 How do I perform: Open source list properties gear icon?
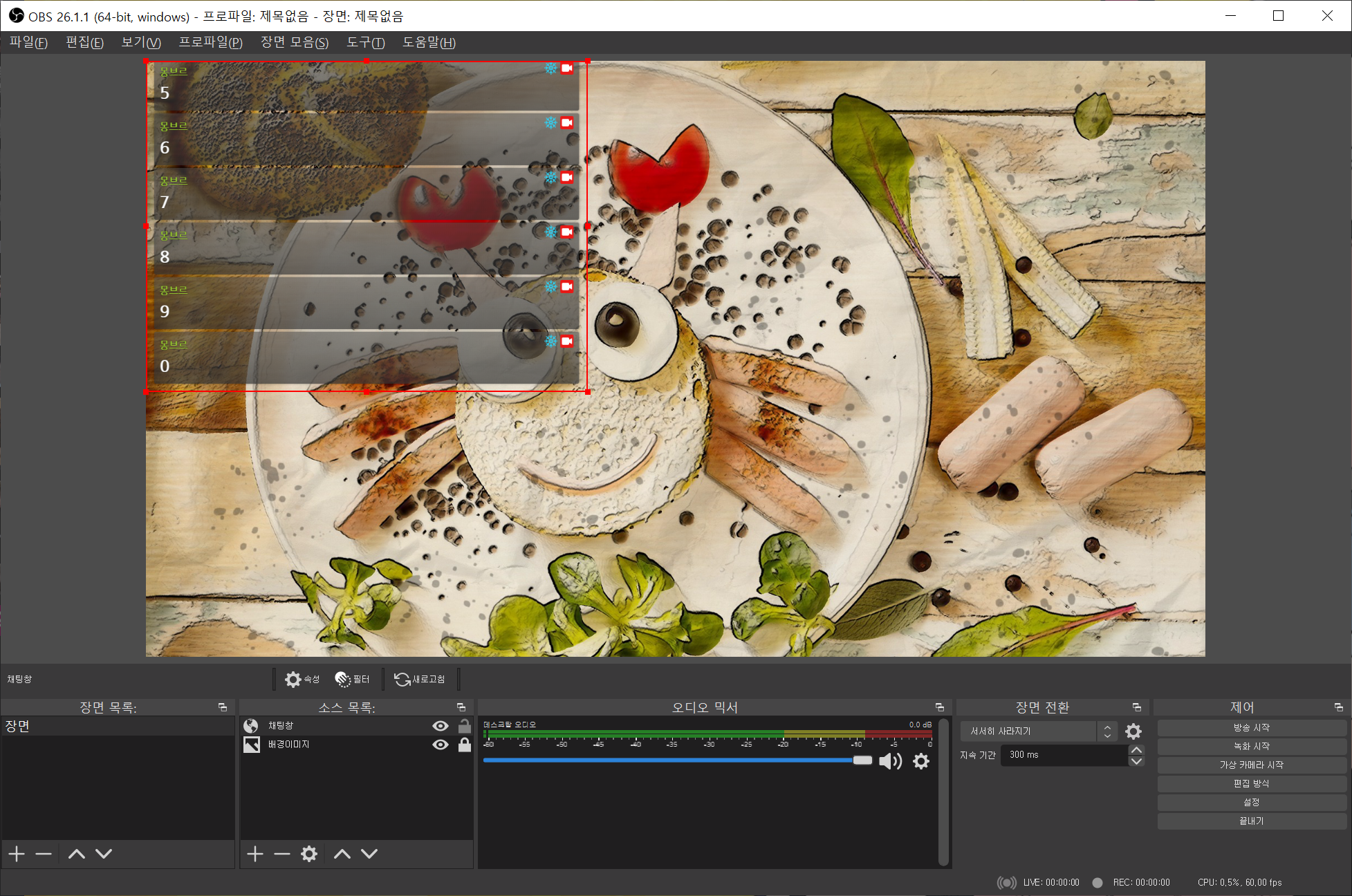(x=309, y=854)
